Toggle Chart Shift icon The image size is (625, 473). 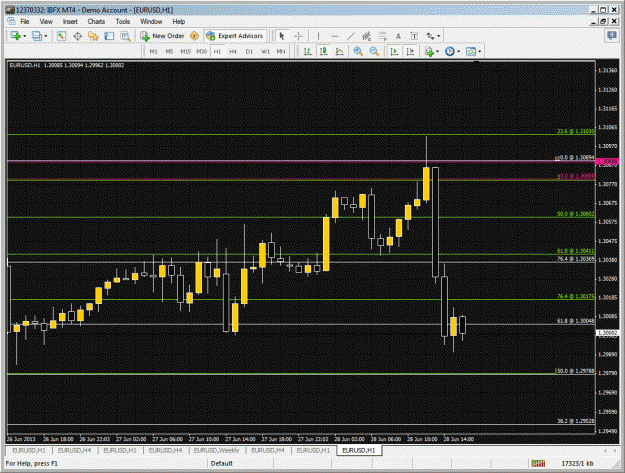coord(410,51)
